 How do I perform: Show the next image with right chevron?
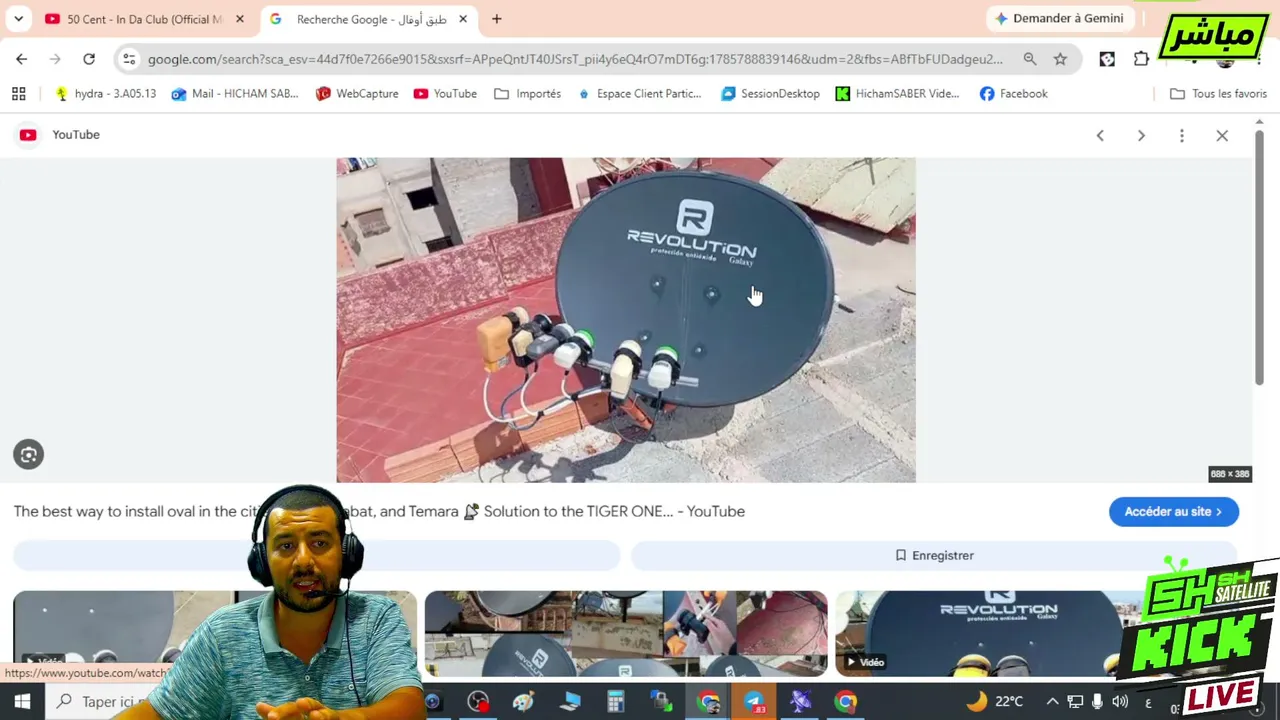coord(1141,135)
